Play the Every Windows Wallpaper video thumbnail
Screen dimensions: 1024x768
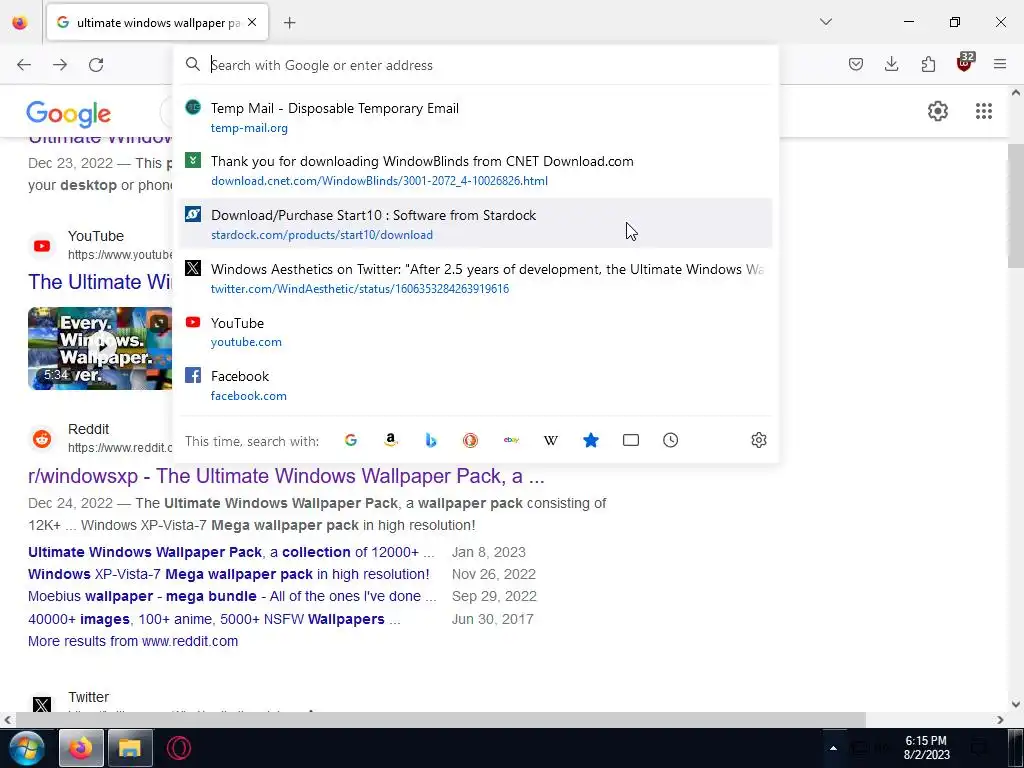[100, 348]
